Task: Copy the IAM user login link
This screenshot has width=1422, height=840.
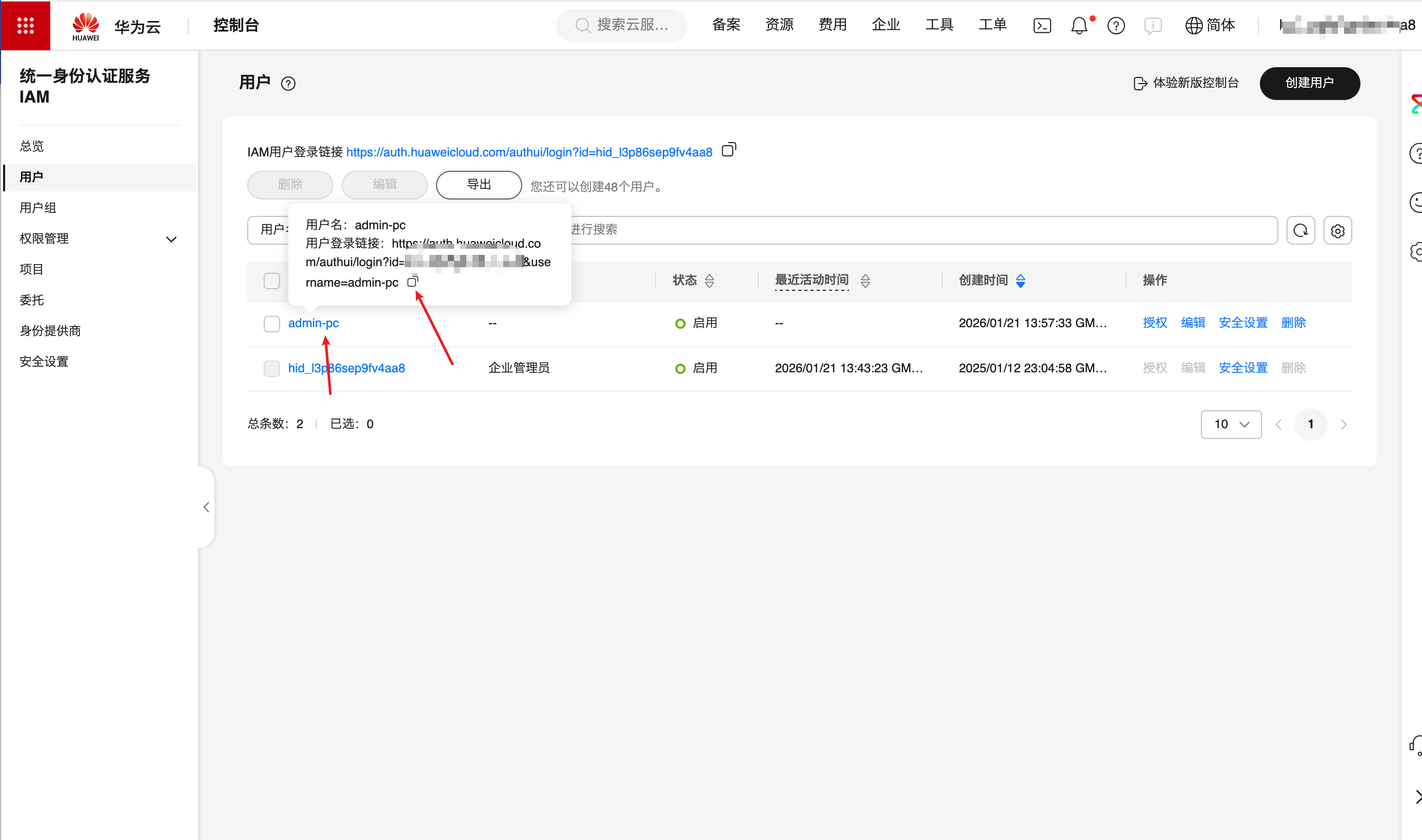Action: 728,151
